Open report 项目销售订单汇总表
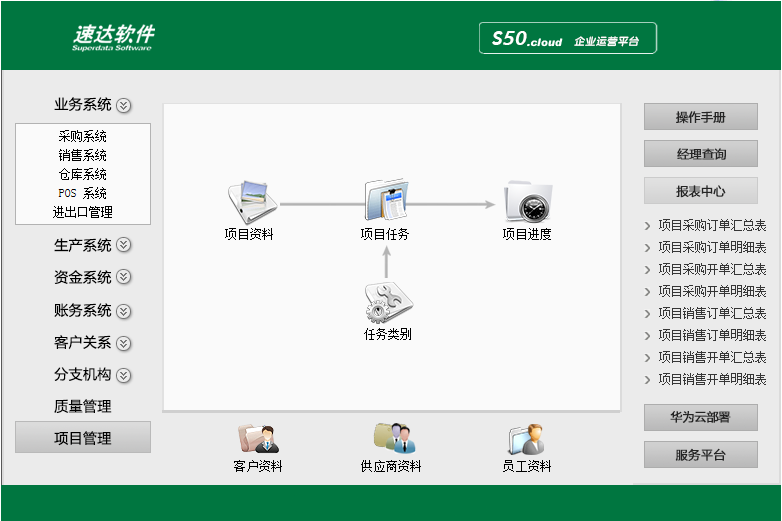Viewport: 782px width, 521px height. pos(712,313)
